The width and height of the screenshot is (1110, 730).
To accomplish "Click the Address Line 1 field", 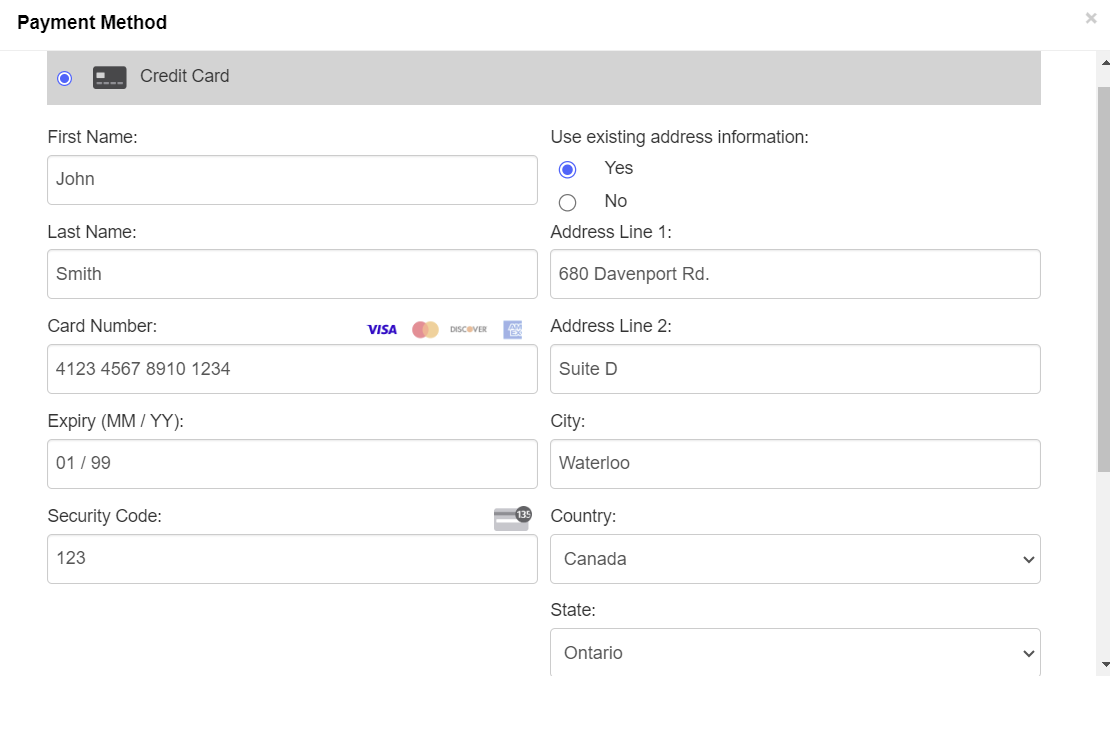I will (795, 274).
